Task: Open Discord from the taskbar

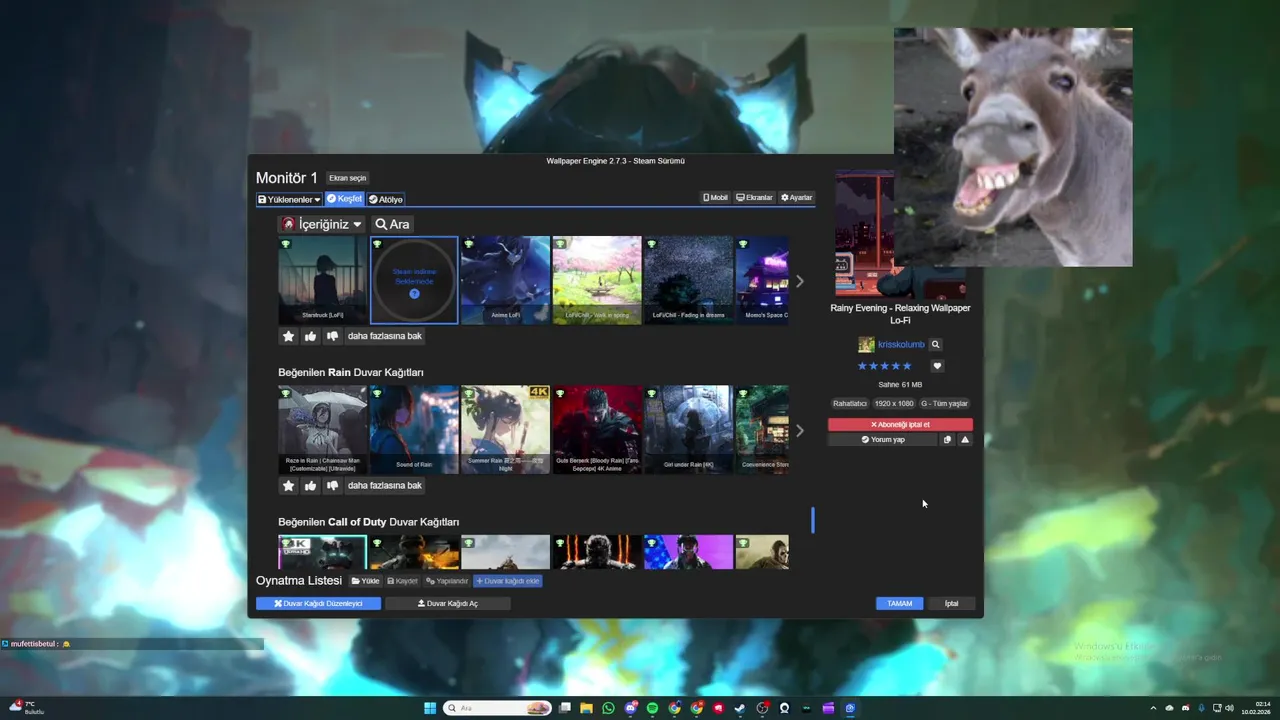Action: 631,708
